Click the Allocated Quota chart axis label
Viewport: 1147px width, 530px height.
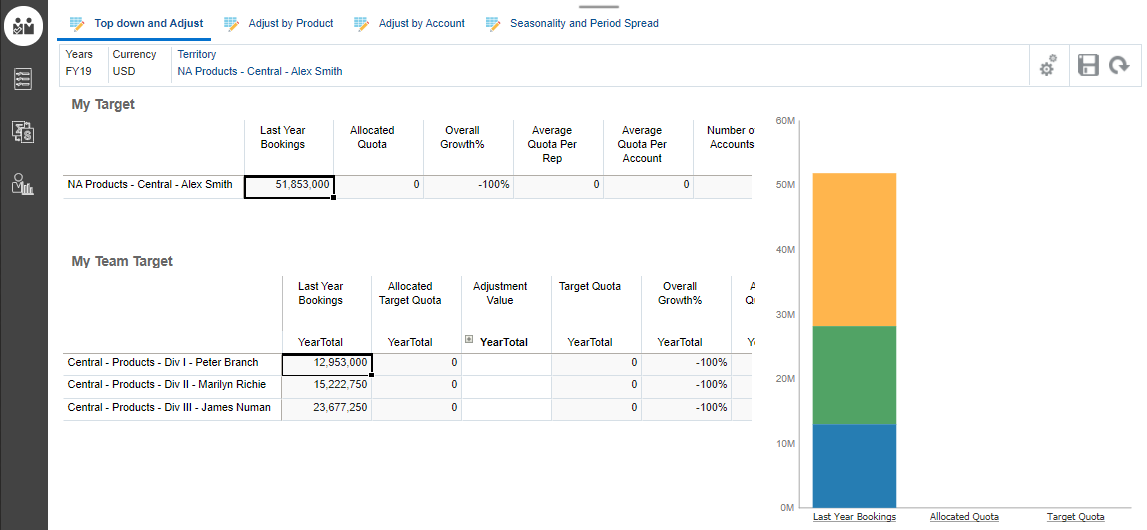coord(964,517)
